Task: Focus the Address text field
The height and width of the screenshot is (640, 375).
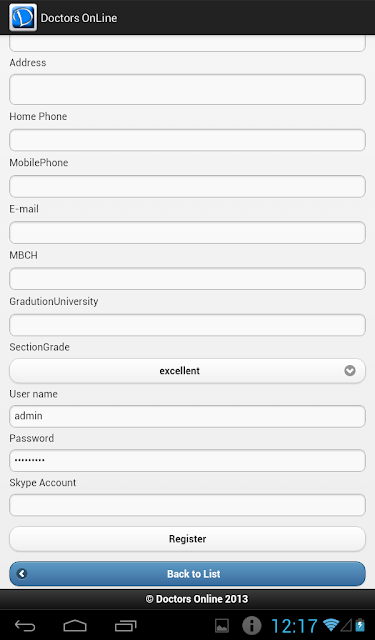Action: 187,89
